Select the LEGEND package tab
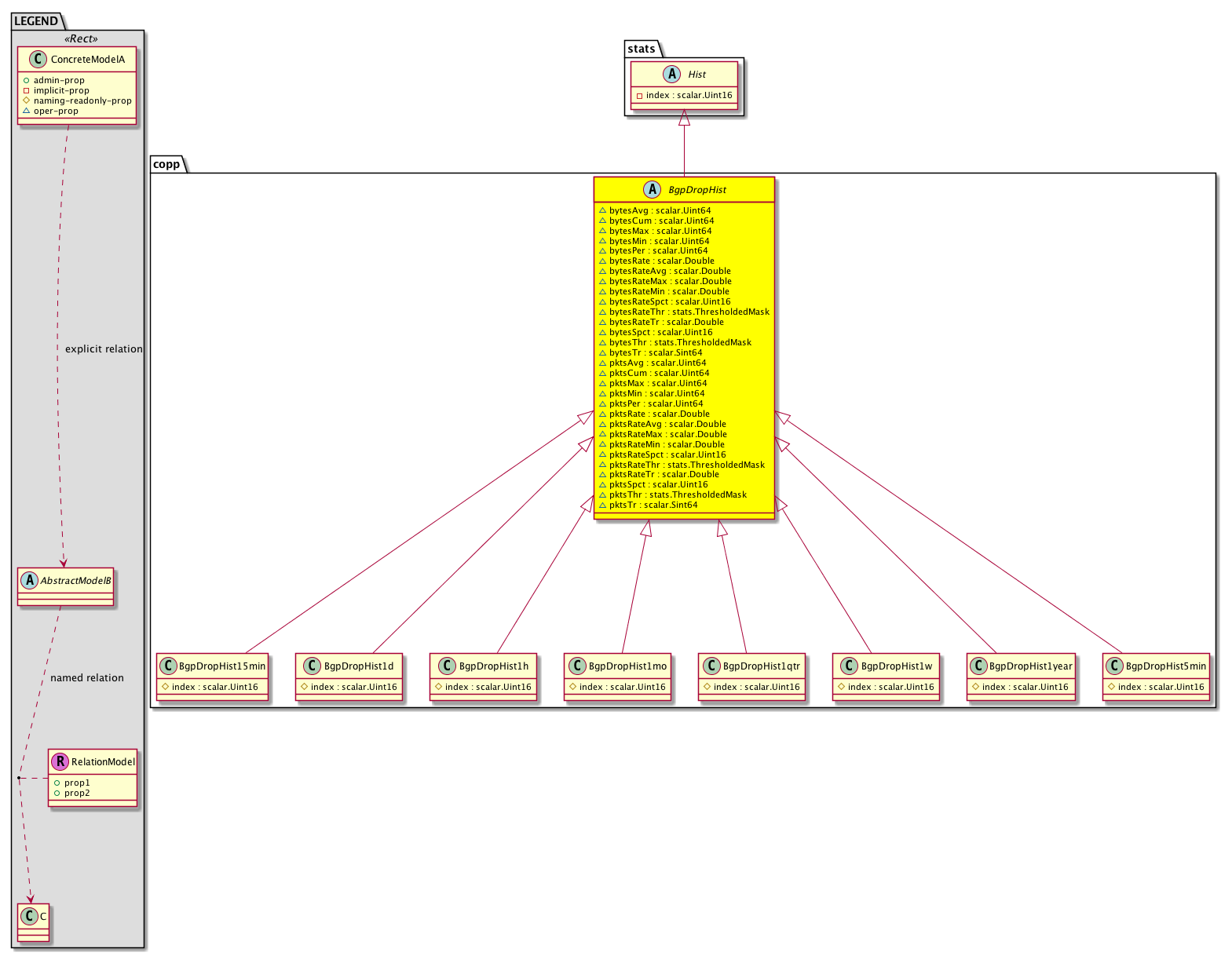Viewport: 1232px width, 956px height. [x=36, y=21]
